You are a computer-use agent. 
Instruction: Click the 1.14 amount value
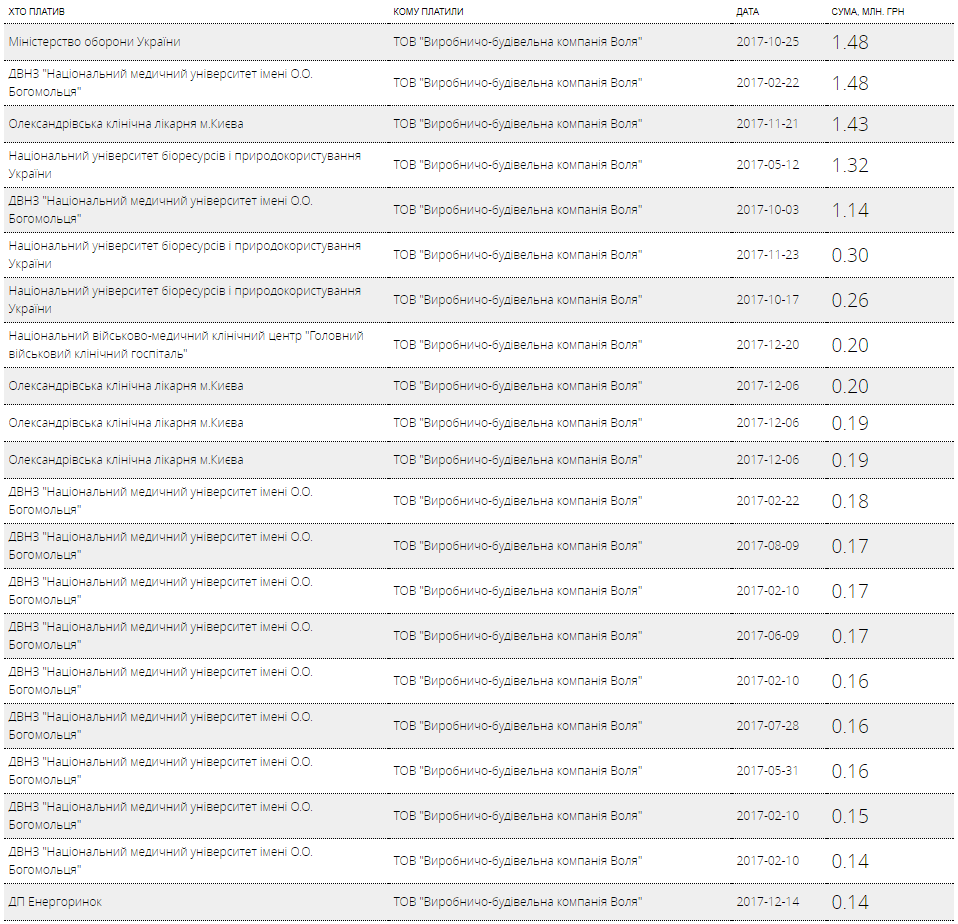pyautogui.click(x=850, y=210)
